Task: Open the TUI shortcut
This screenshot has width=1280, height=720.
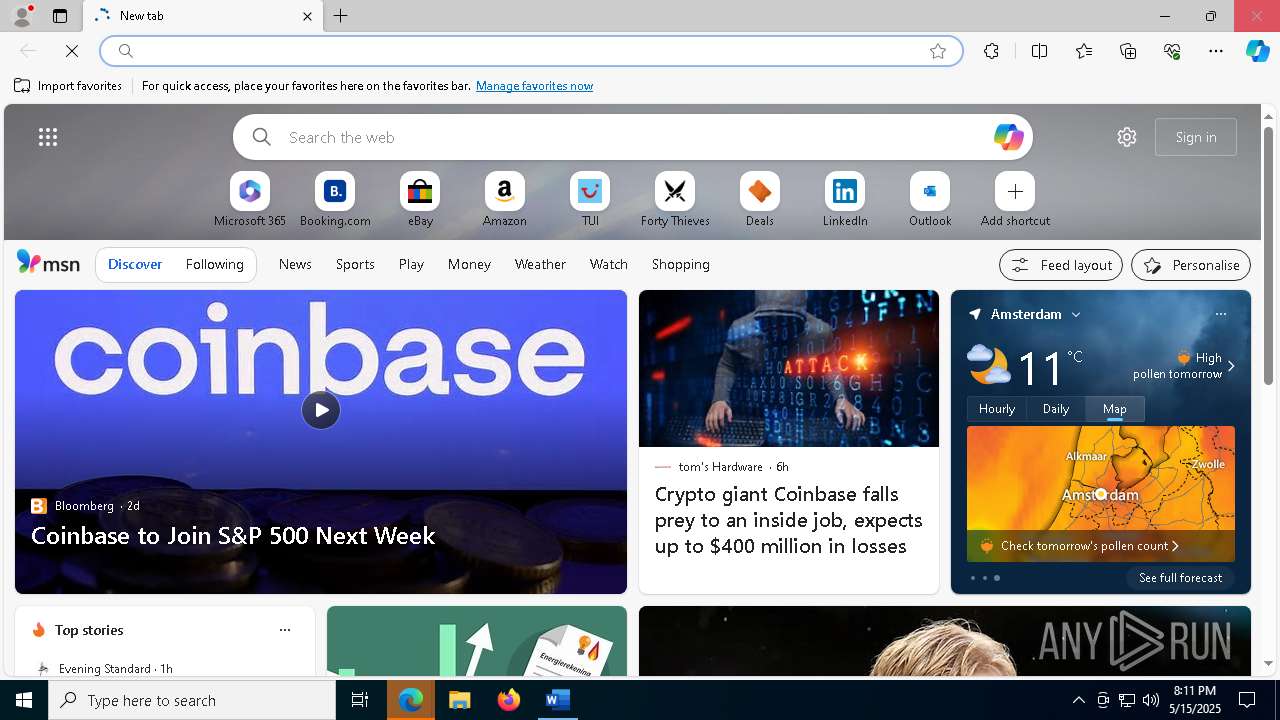Action: [590, 200]
